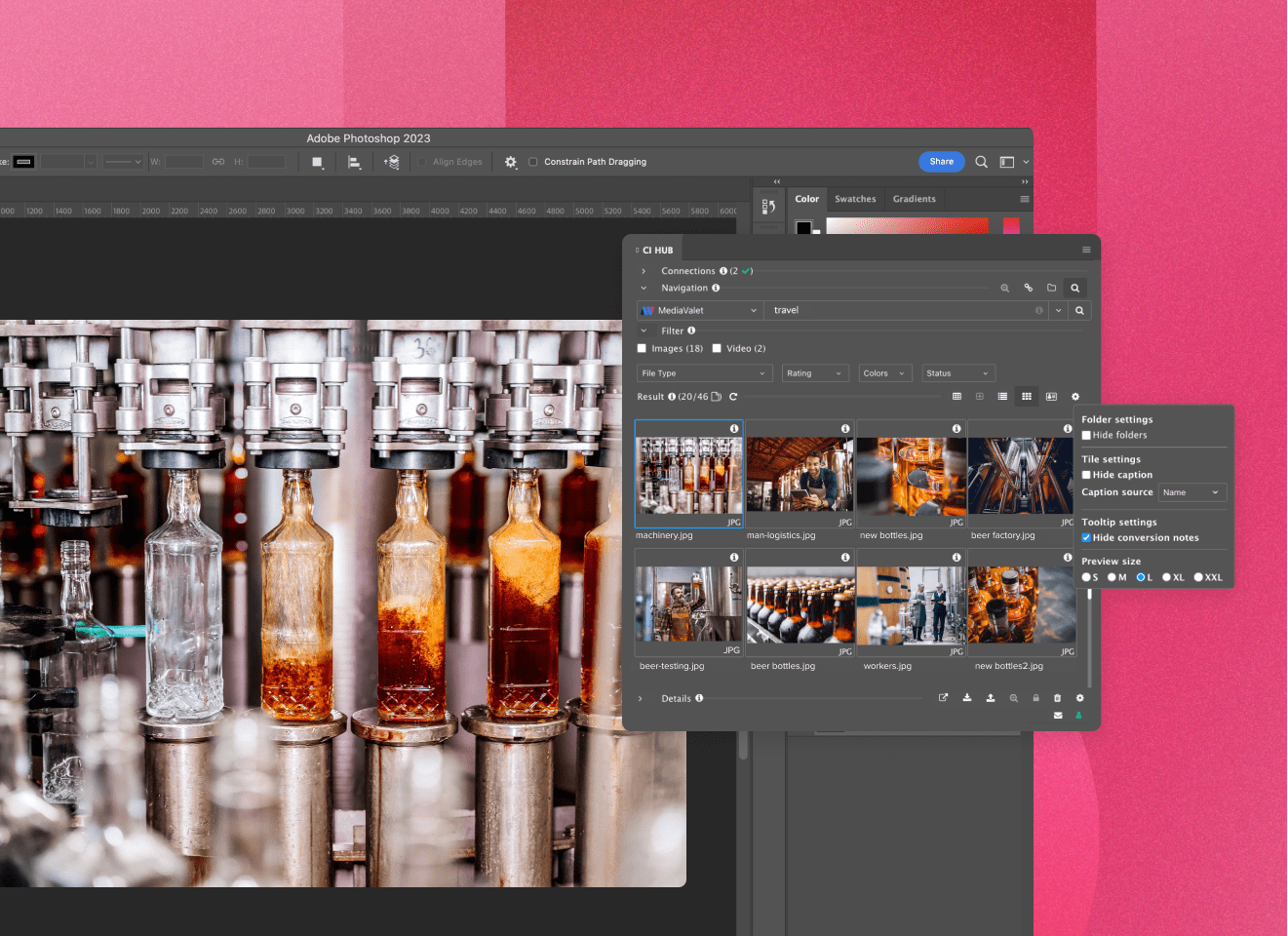Pick a color from the red color ramp
The image size is (1288, 936).
tap(907, 226)
